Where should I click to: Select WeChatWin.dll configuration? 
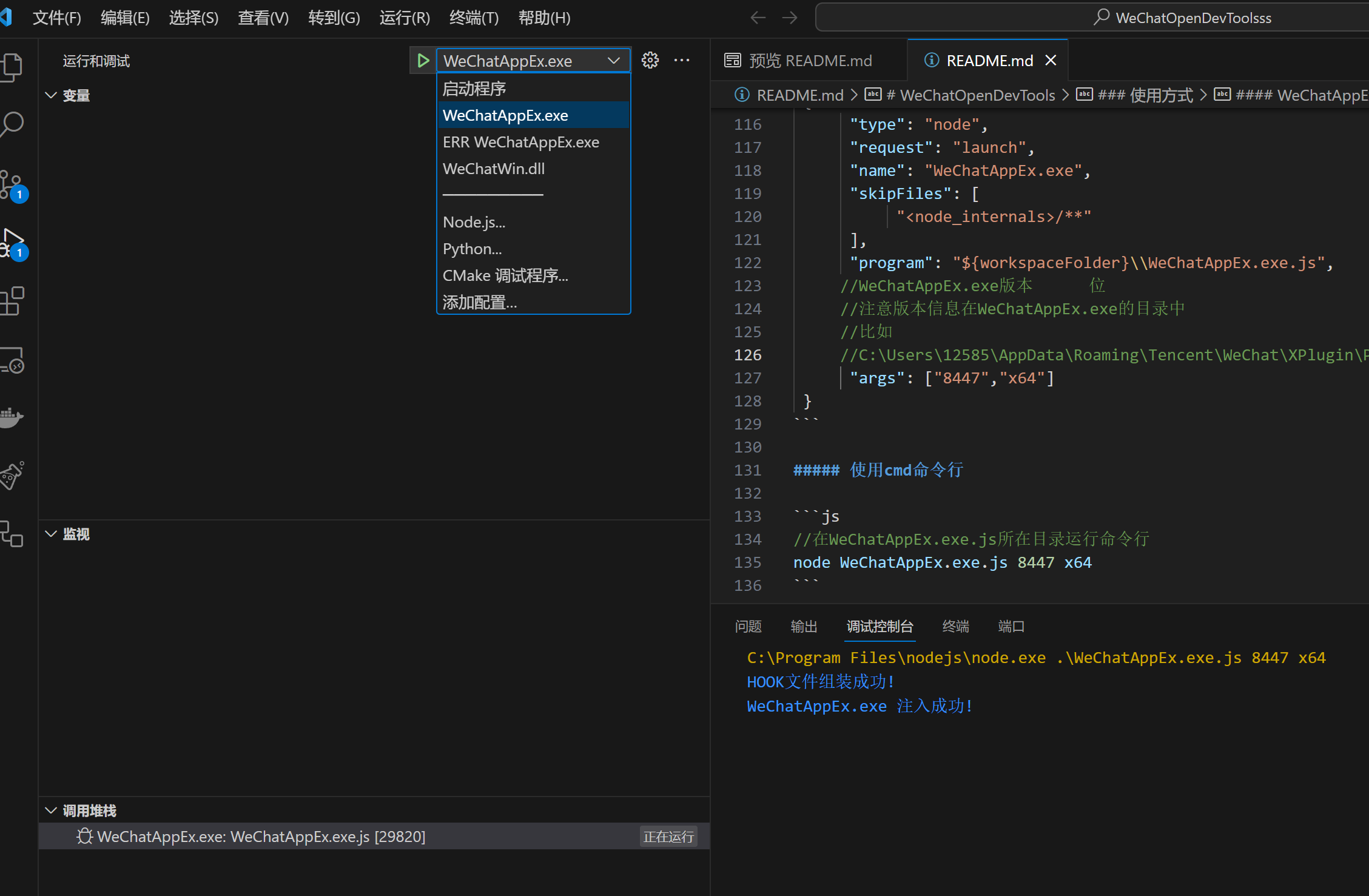click(533, 169)
